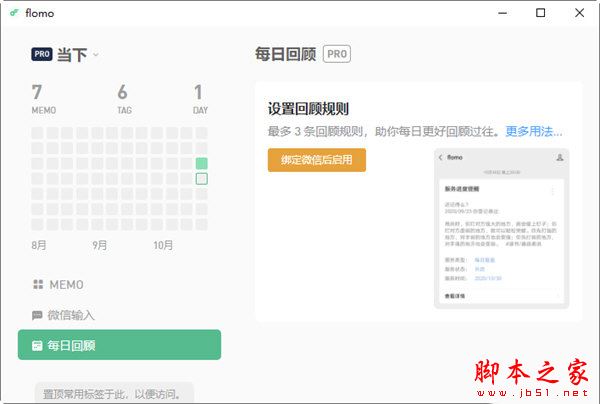
Task: Click the outlined PRO badge next to 每日回顾
Action: (337, 54)
